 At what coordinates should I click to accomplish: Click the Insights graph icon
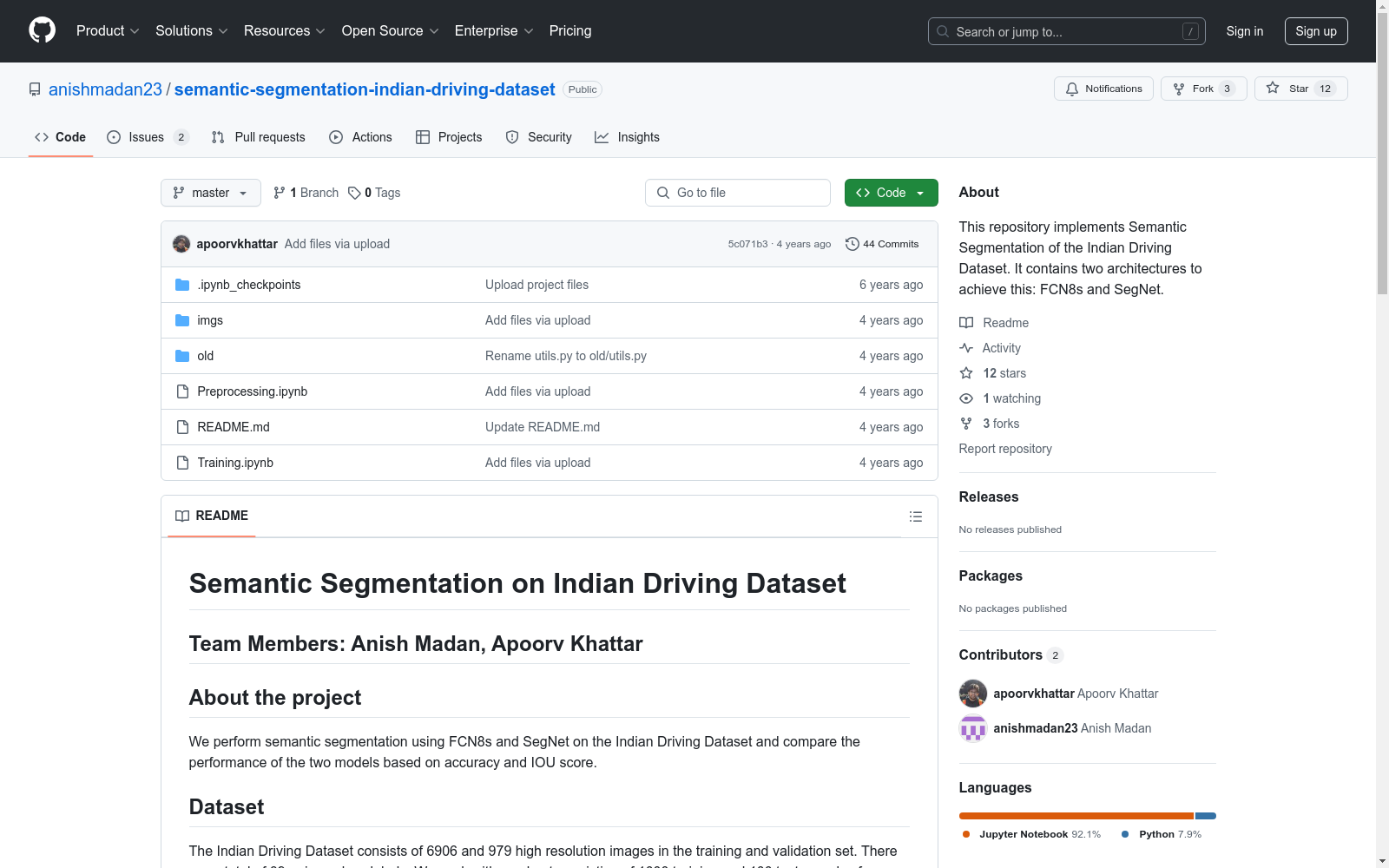click(602, 137)
